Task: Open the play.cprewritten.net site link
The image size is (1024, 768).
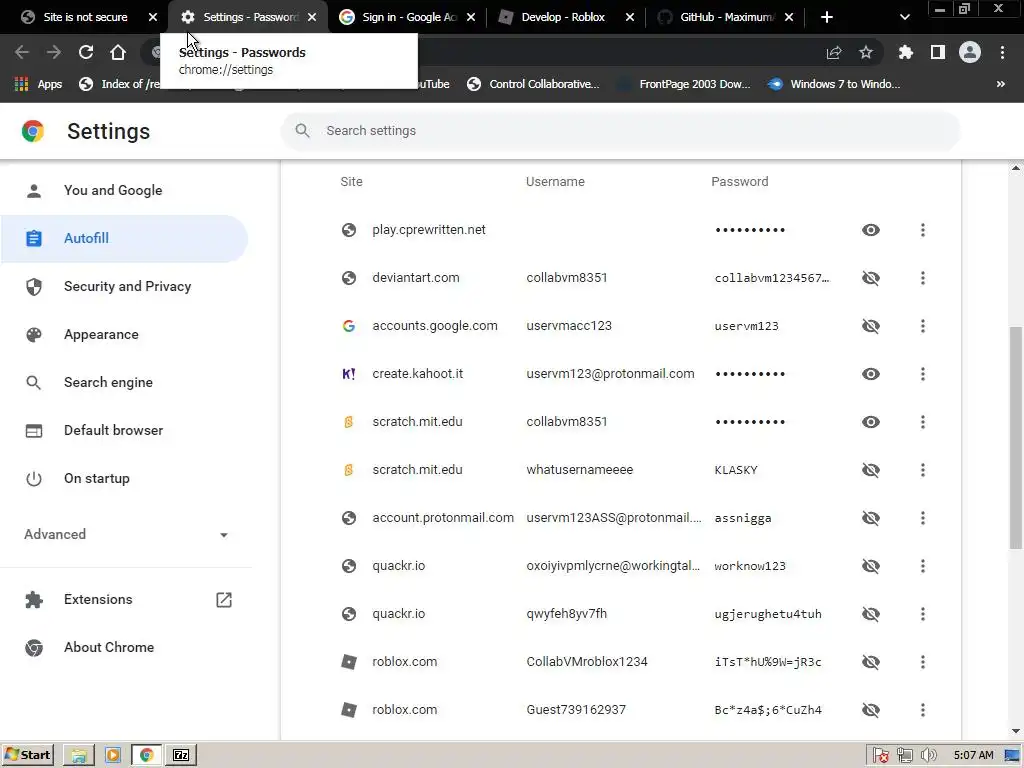Action: coord(429,230)
